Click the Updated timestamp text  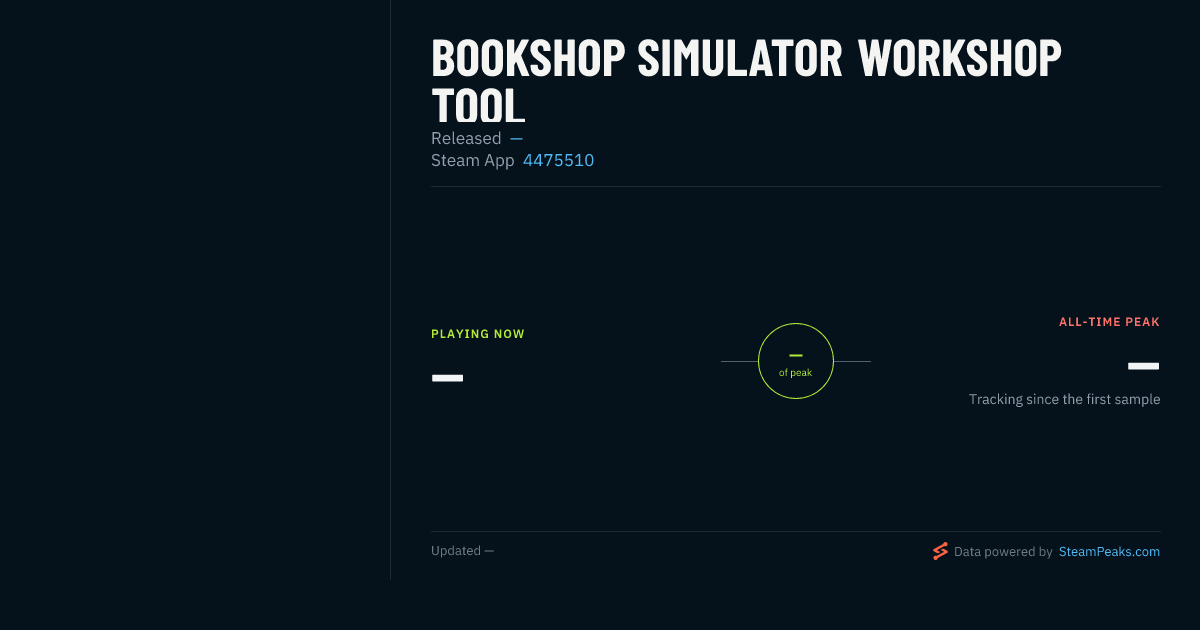coord(462,551)
